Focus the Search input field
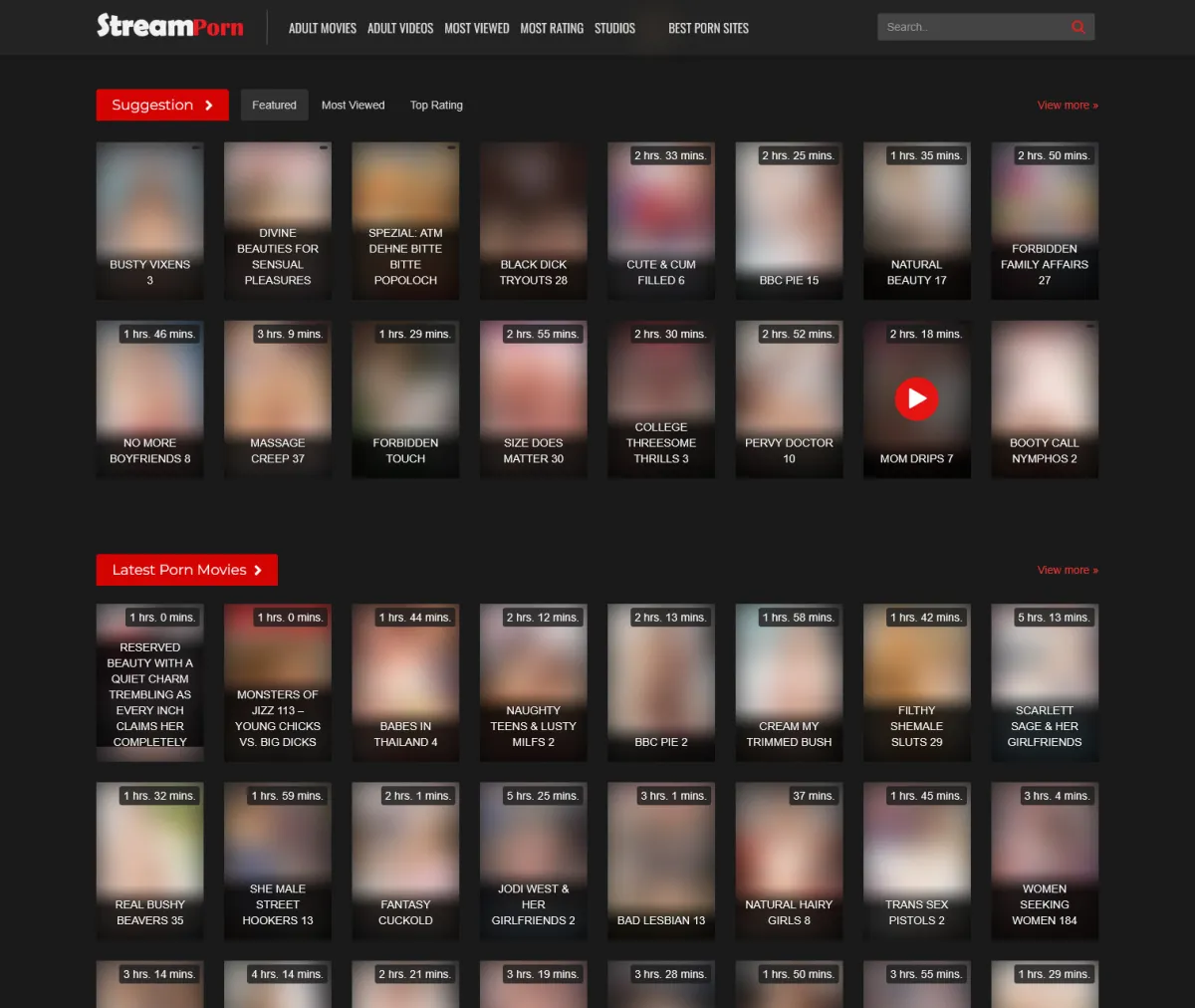This screenshot has height=1008, width=1195. coord(971,27)
